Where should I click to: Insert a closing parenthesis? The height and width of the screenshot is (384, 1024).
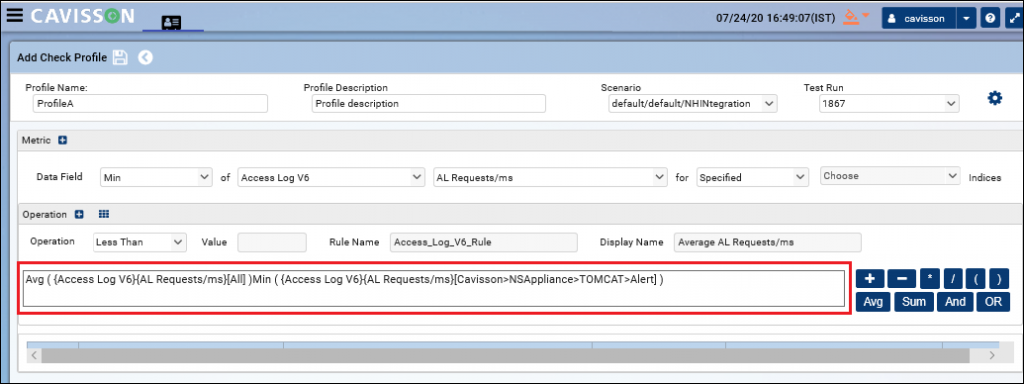click(1000, 278)
